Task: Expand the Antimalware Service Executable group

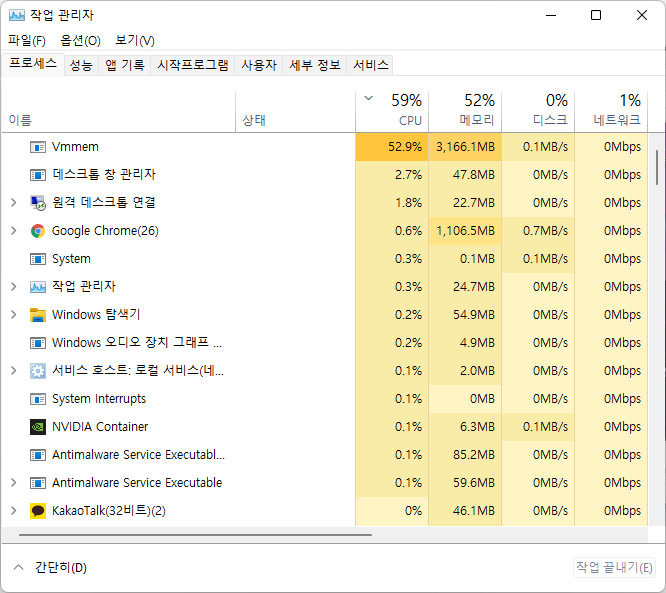Action: click(x=14, y=483)
